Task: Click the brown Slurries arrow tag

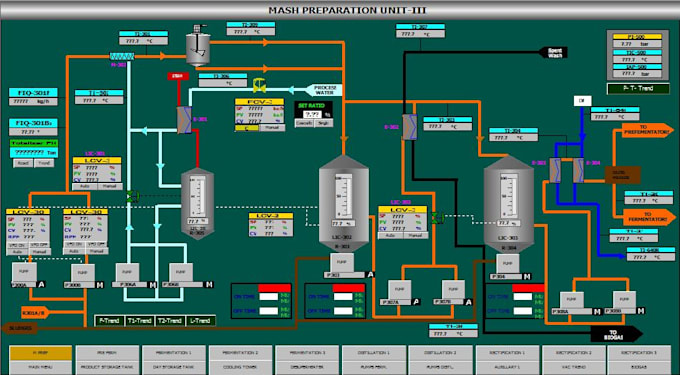Action: (x=19, y=328)
